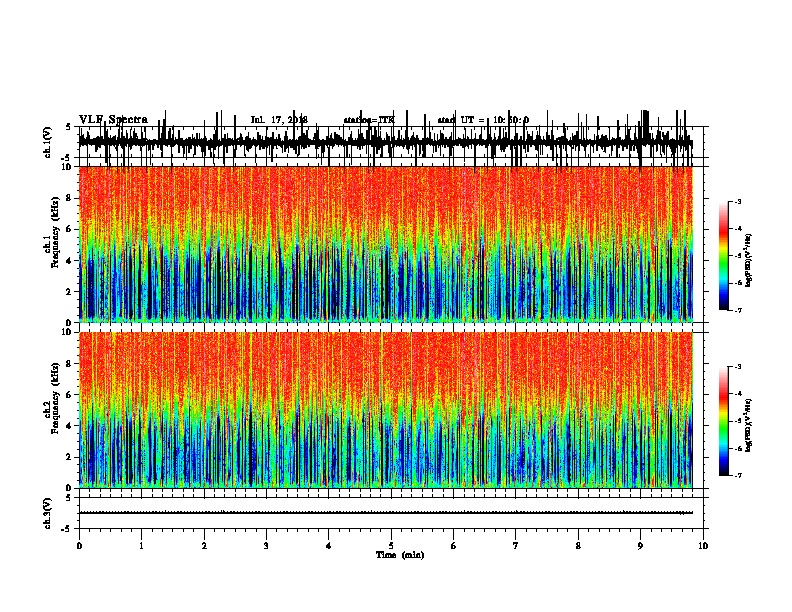The image size is (792, 612).
Task: Click time axis tick label '3'
Action: 266,545
